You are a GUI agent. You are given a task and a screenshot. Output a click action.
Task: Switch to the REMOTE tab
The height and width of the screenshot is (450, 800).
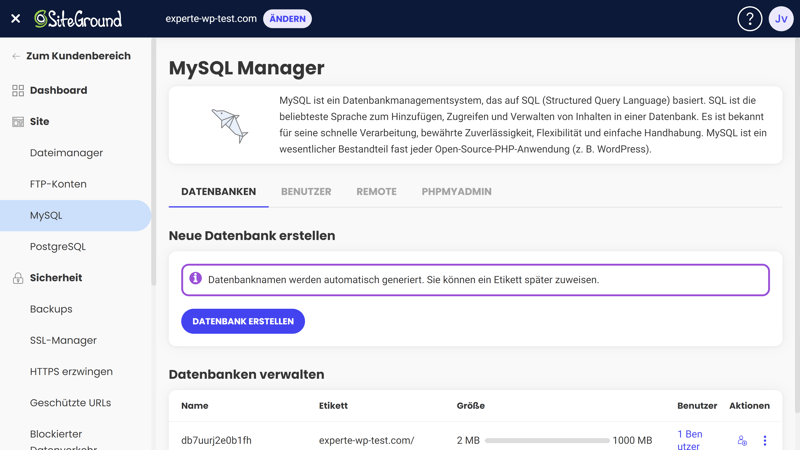[376, 192]
